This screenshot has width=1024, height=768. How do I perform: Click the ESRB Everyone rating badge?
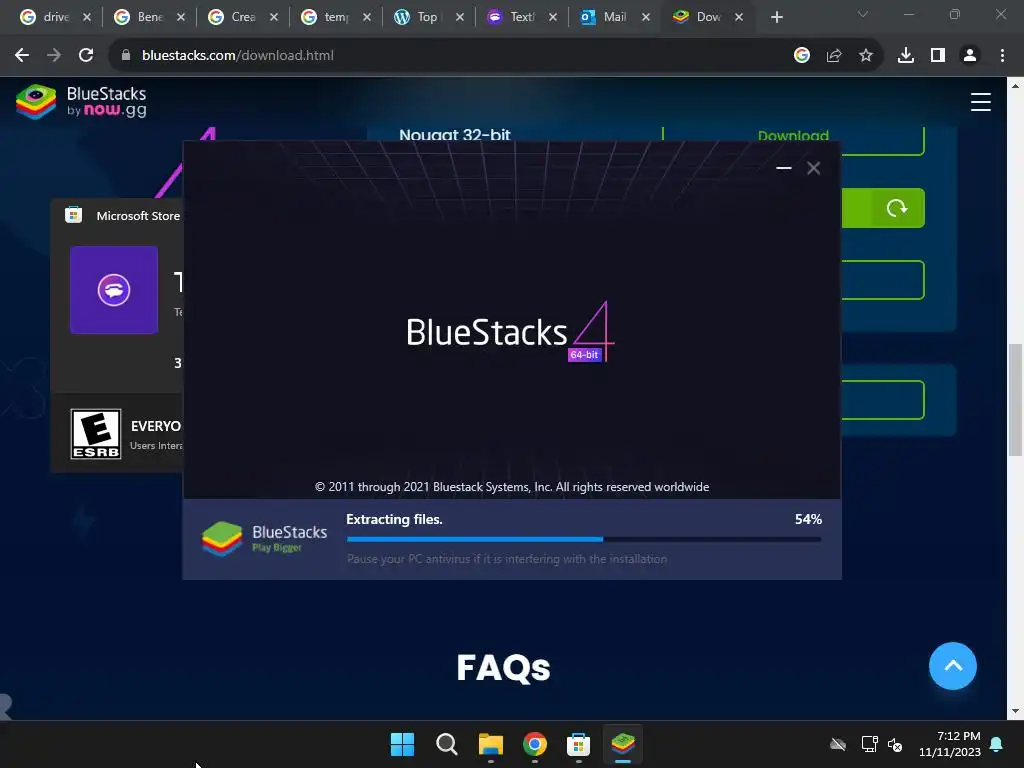pos(95,434)
